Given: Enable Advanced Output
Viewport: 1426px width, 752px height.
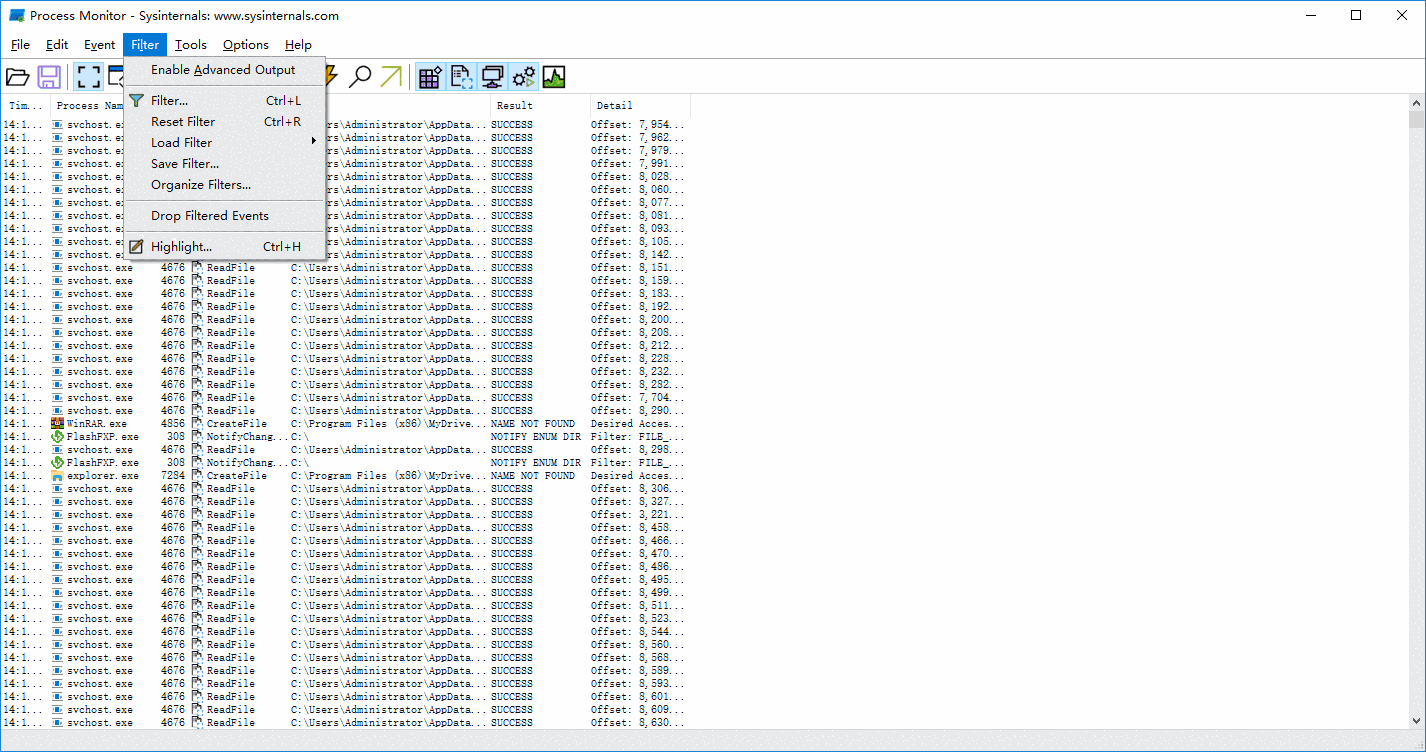Looking at the screenshot, I should coord(221,70).
